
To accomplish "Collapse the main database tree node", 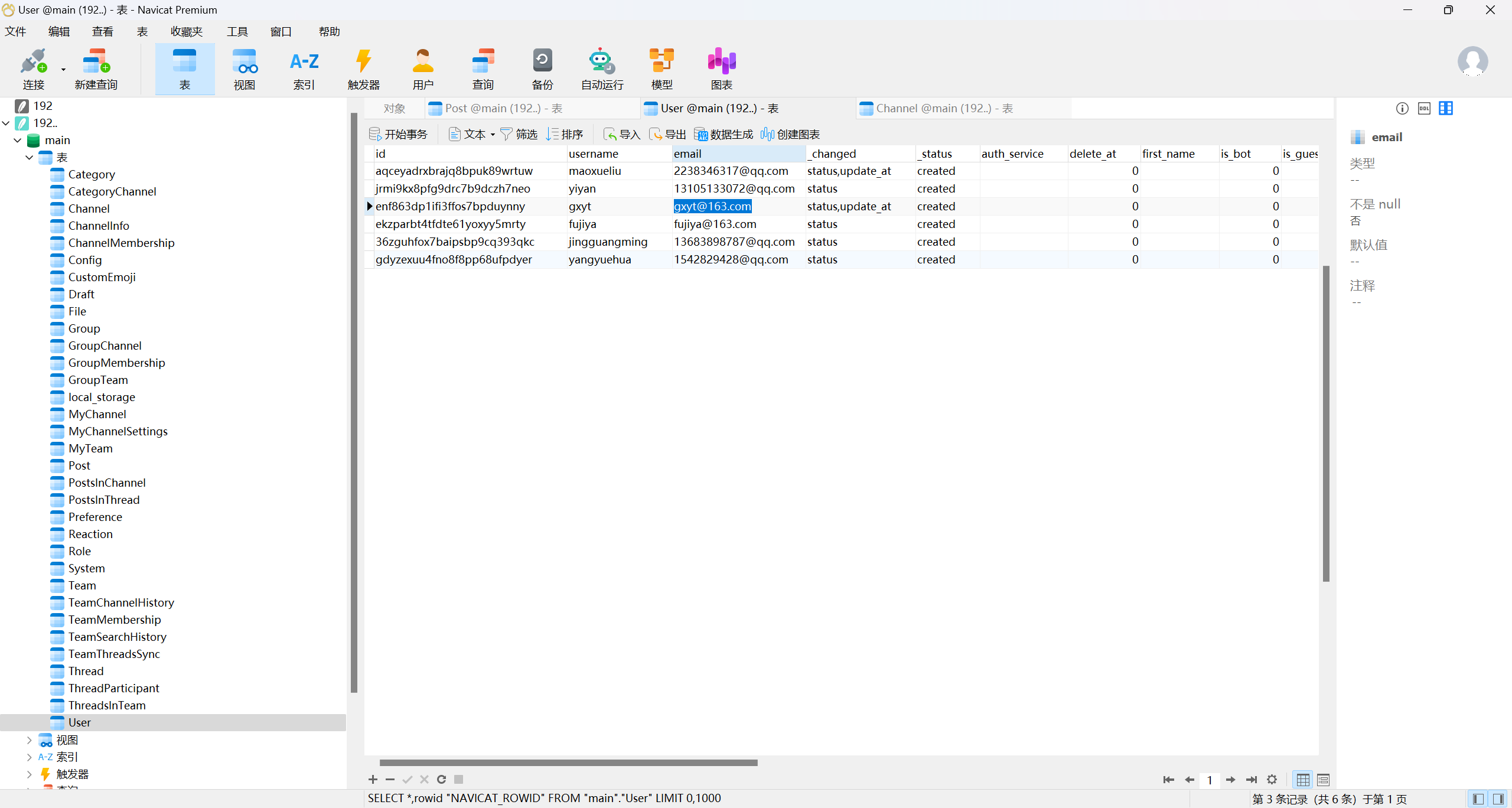I will 18,141.
